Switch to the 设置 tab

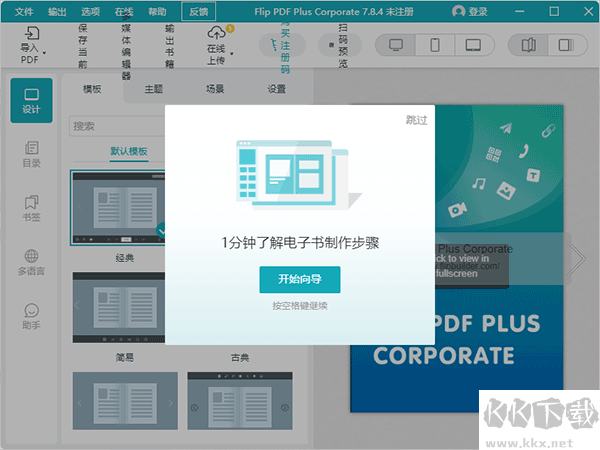point(276,89)
